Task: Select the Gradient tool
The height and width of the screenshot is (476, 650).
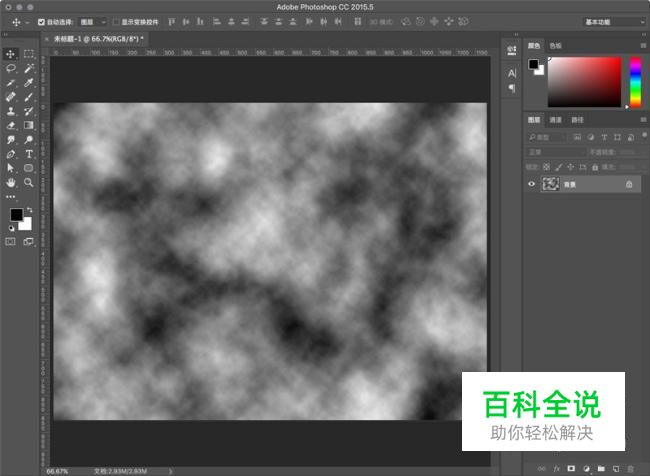Action: click(29, 125)
